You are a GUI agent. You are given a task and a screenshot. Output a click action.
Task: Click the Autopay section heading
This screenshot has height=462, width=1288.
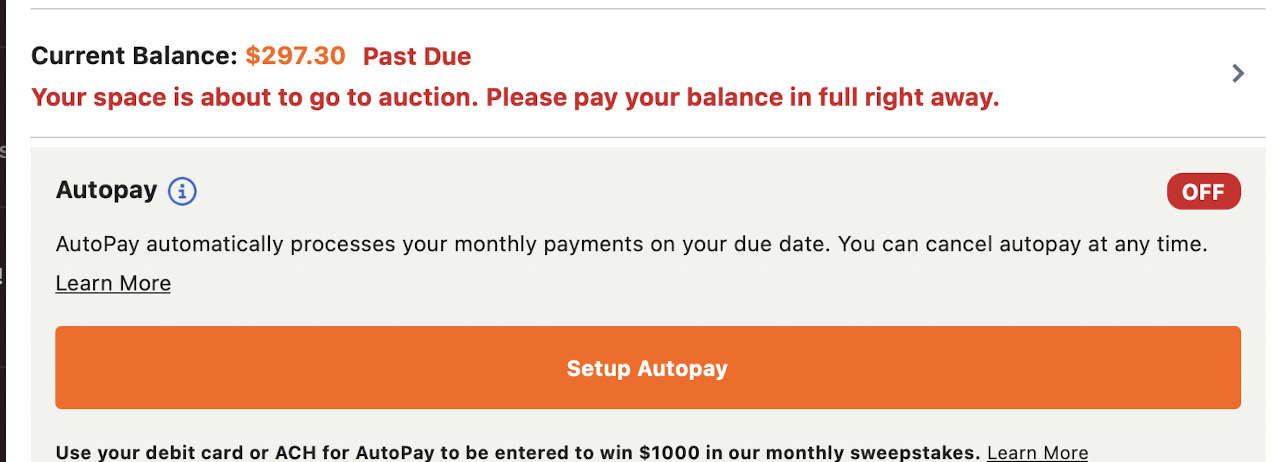pos(107,190)
